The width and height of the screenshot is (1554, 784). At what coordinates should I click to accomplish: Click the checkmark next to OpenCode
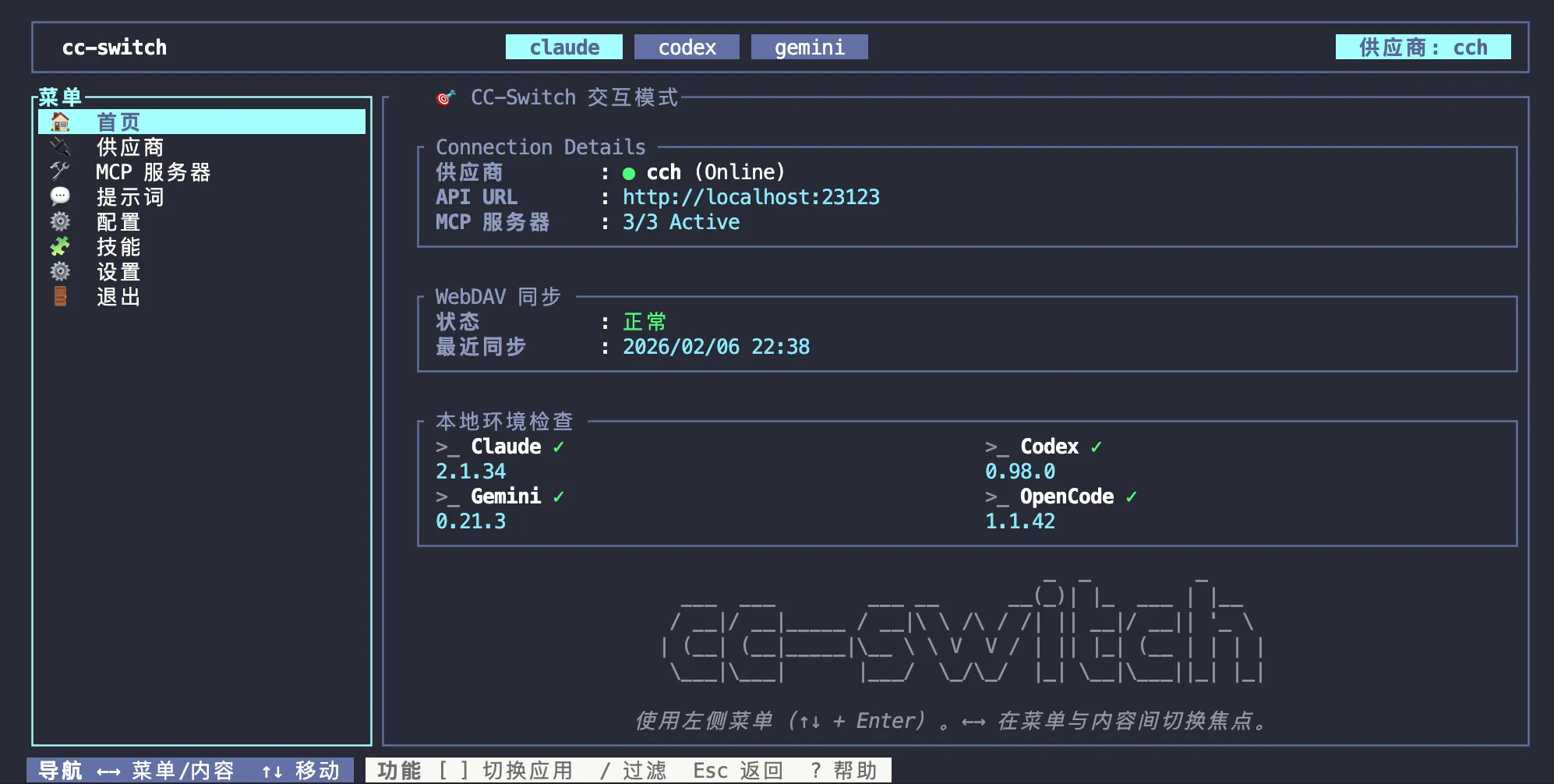click(1131, 497)
